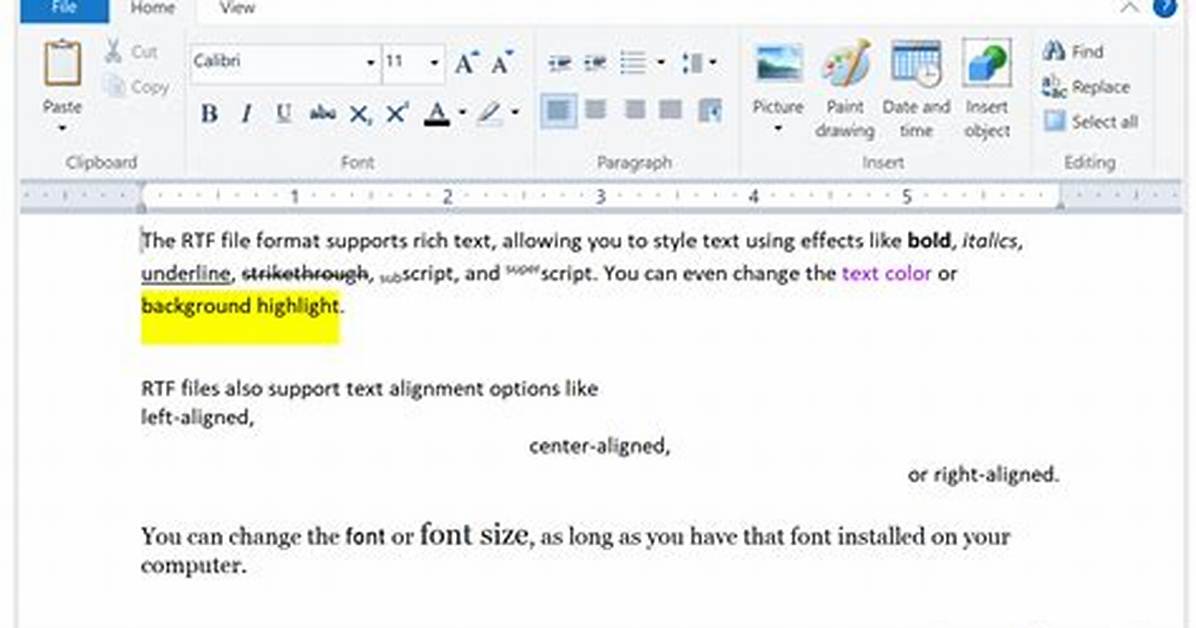1196x628 pixels.
Task: Toggle subscript formatting
Action: (x=359, y=114)
